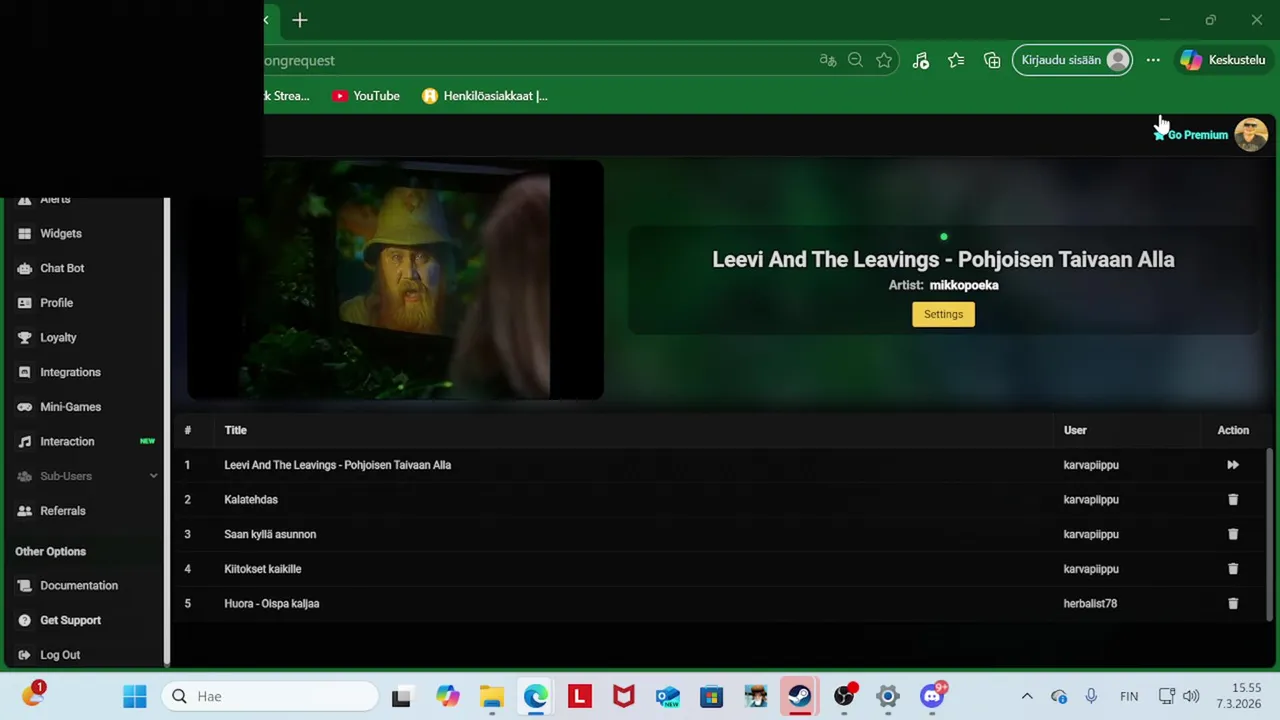Go to Profile in sidebar
Screen dimensions: 1280x720
(x=56, y=303)
